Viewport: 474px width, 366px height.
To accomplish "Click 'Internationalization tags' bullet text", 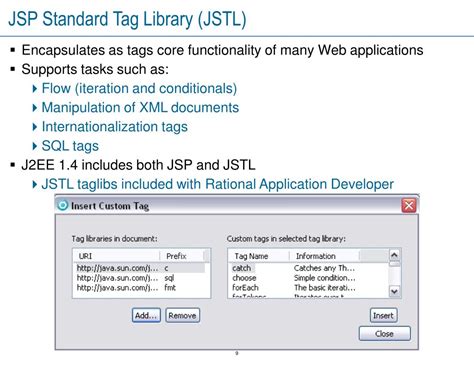I will click(114, 127).
